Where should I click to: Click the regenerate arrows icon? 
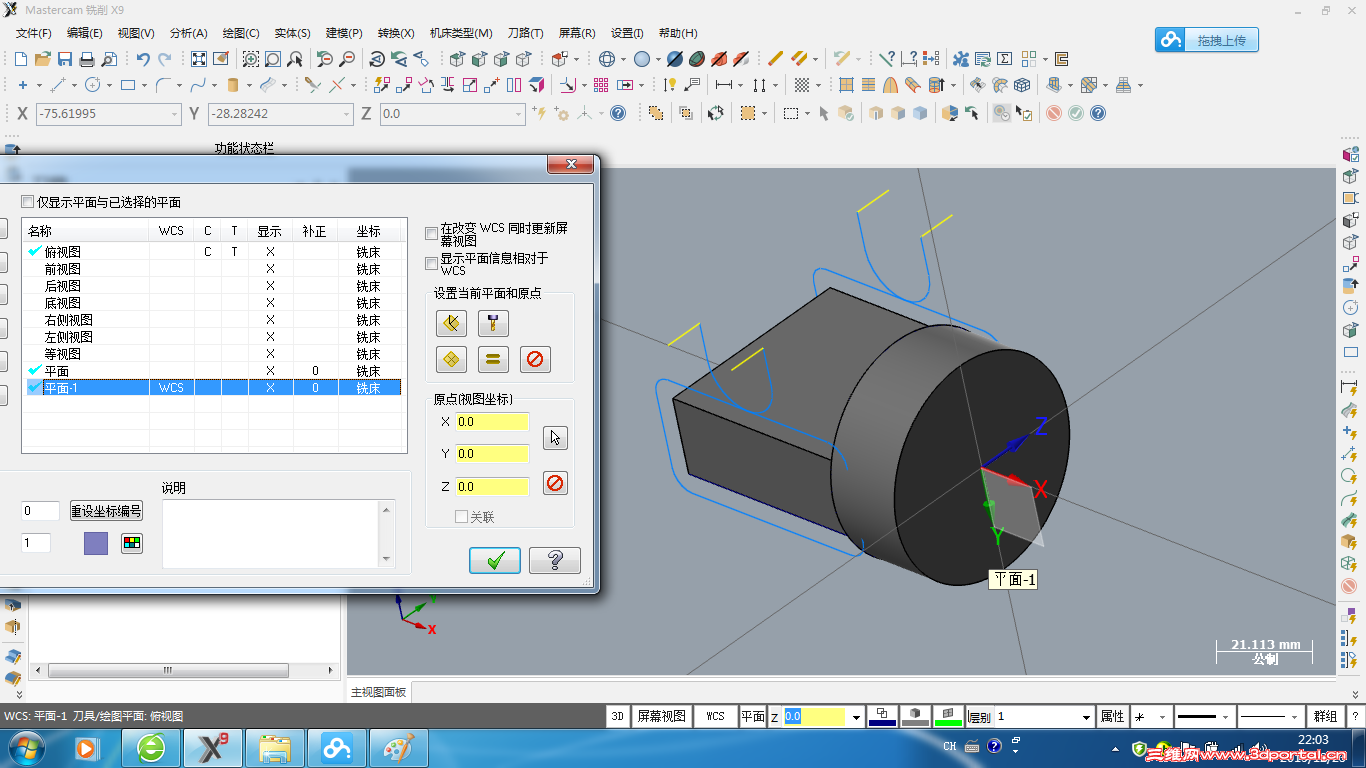click(715, 113)
